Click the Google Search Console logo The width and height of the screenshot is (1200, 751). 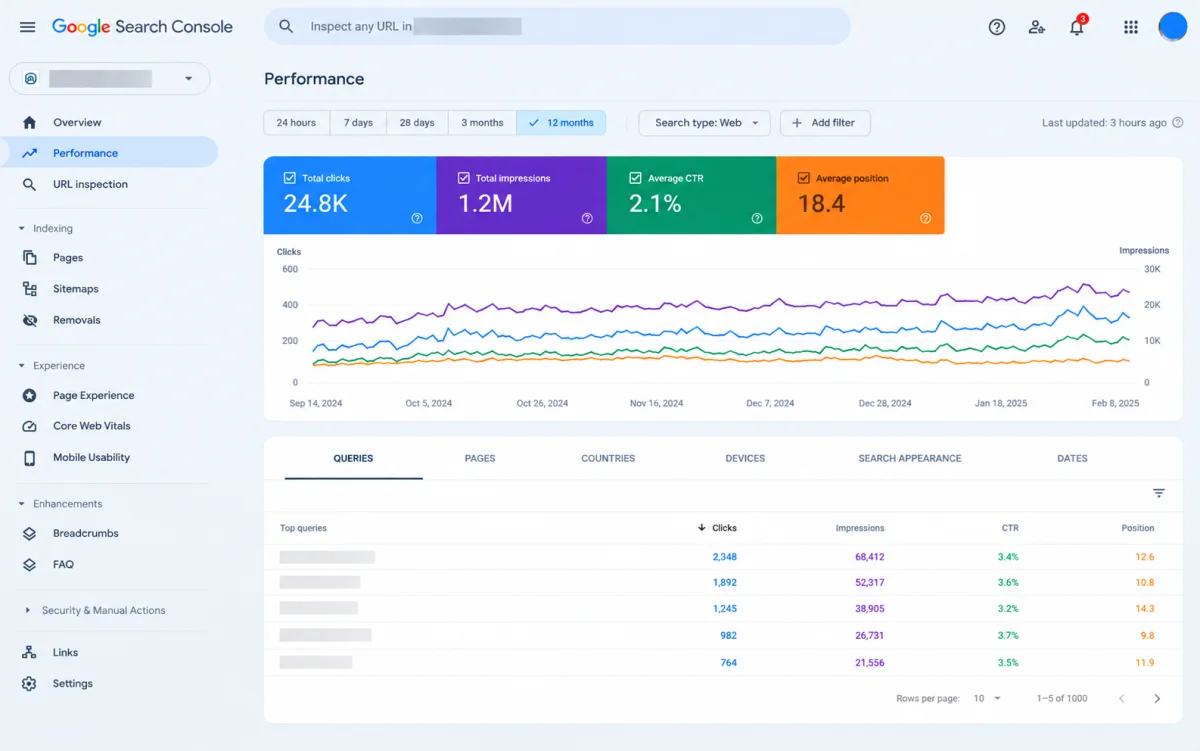coord(142,27)
